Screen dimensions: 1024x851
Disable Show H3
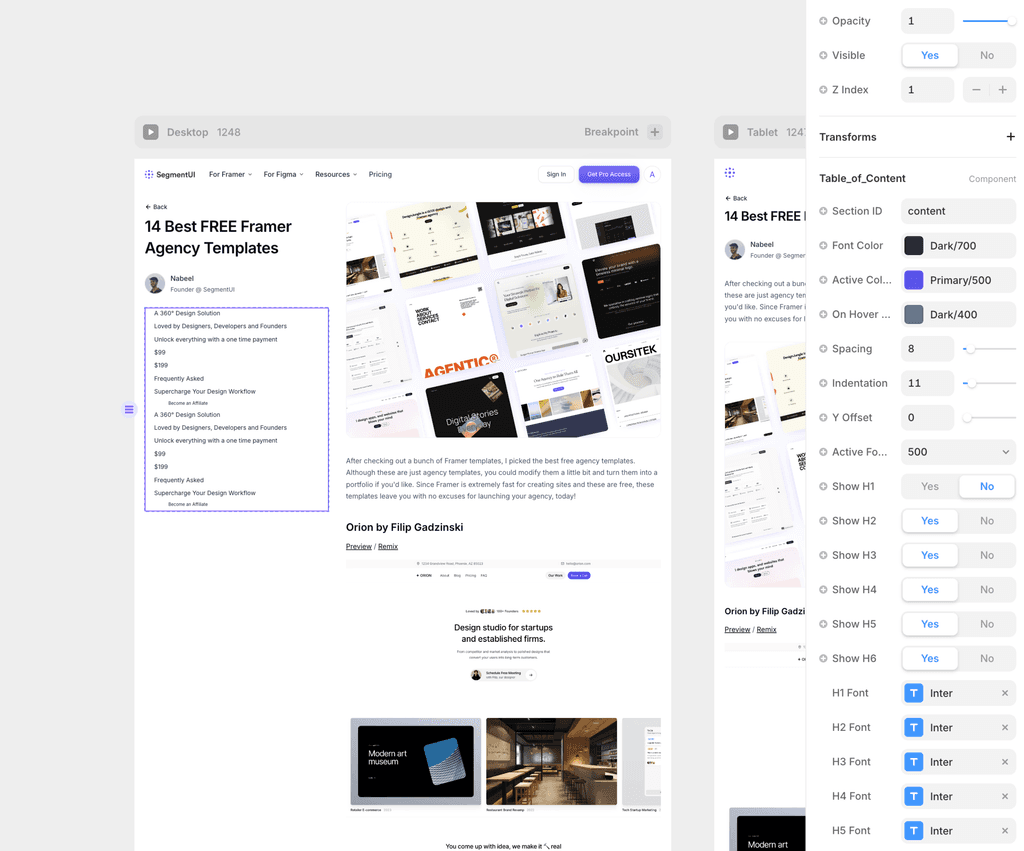[986, 555]
